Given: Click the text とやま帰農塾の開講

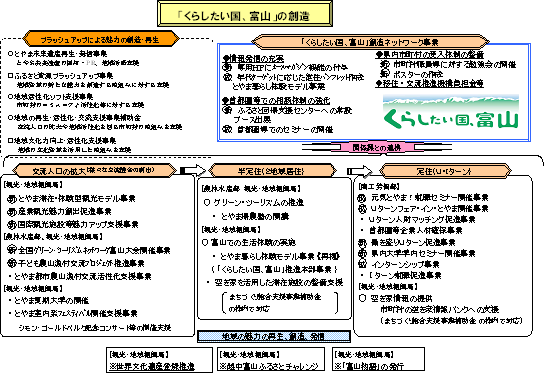Looking at the screenshot, I should 255,217.
